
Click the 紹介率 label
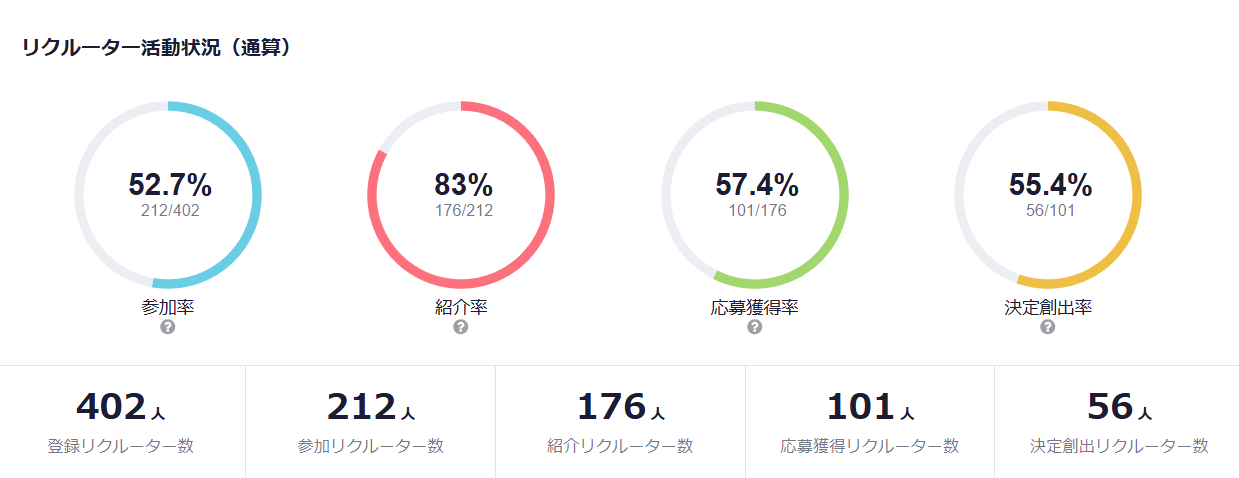tap(461, 307)
